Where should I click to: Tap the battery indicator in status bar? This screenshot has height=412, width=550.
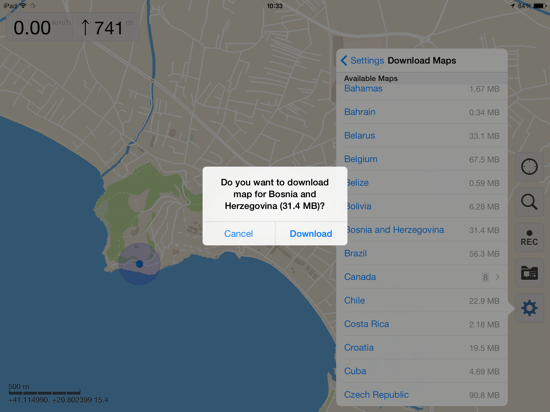click(x=539, y=6)
